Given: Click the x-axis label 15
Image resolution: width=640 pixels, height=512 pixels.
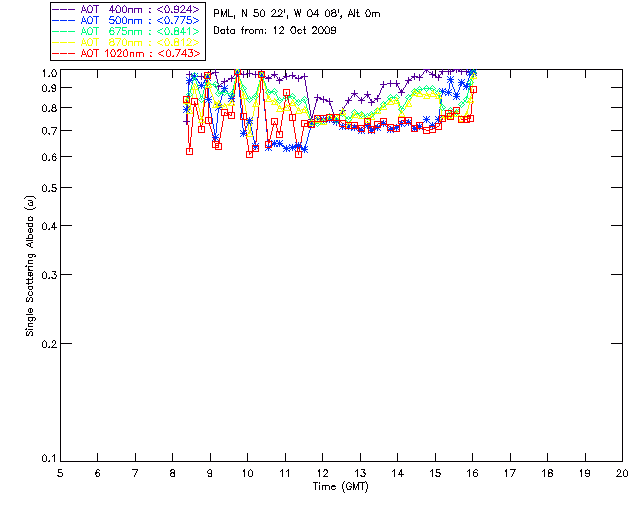Looking at the screenshot, I should 435,473.
